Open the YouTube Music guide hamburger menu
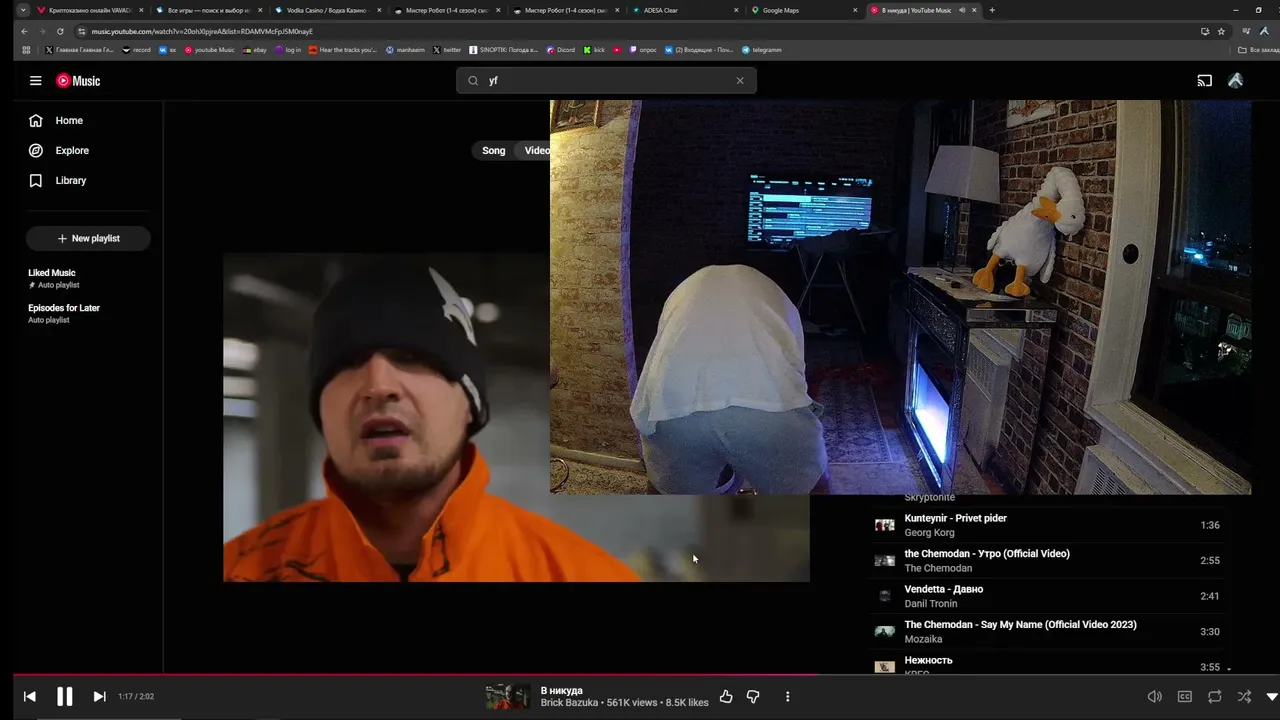 point(35,81)
